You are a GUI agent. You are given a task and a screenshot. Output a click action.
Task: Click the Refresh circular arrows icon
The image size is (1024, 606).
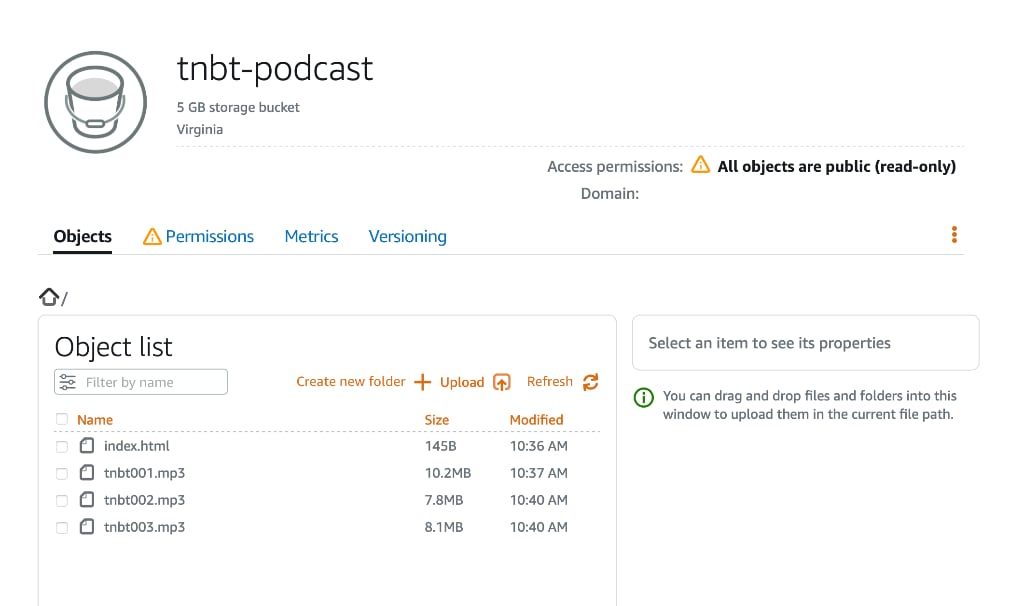(589, 382)
